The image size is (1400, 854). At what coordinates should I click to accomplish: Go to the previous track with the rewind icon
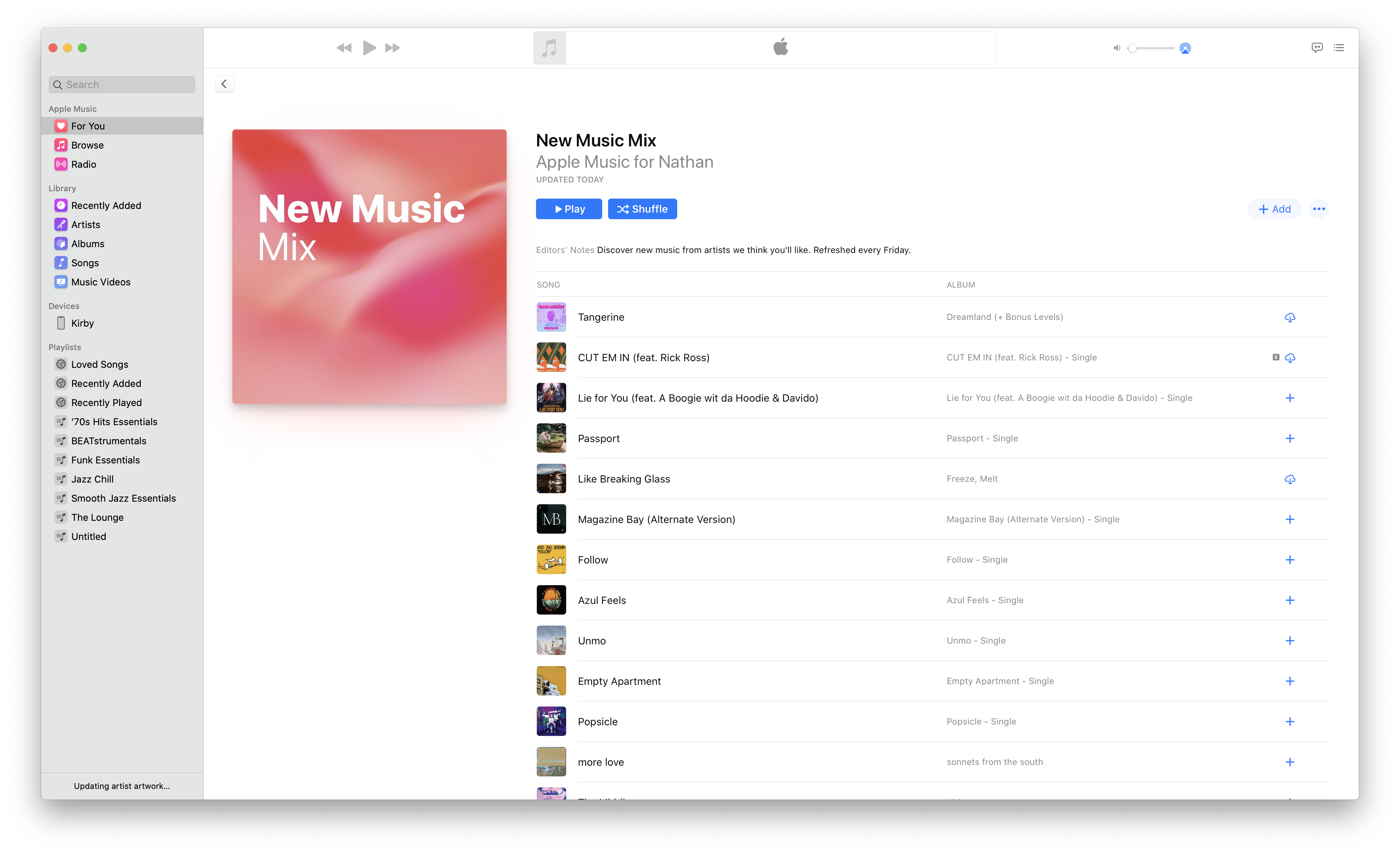pos(344,48)
